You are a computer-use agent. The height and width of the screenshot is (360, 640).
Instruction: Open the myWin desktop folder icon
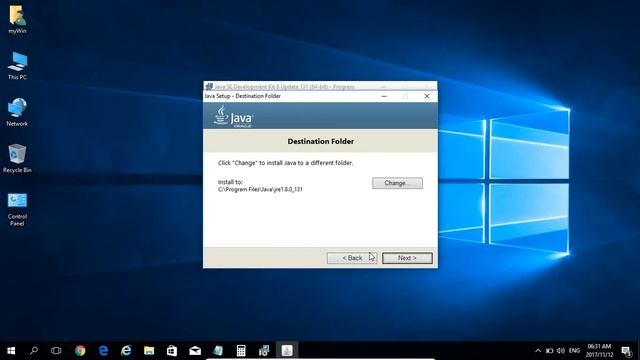point(17,19)
